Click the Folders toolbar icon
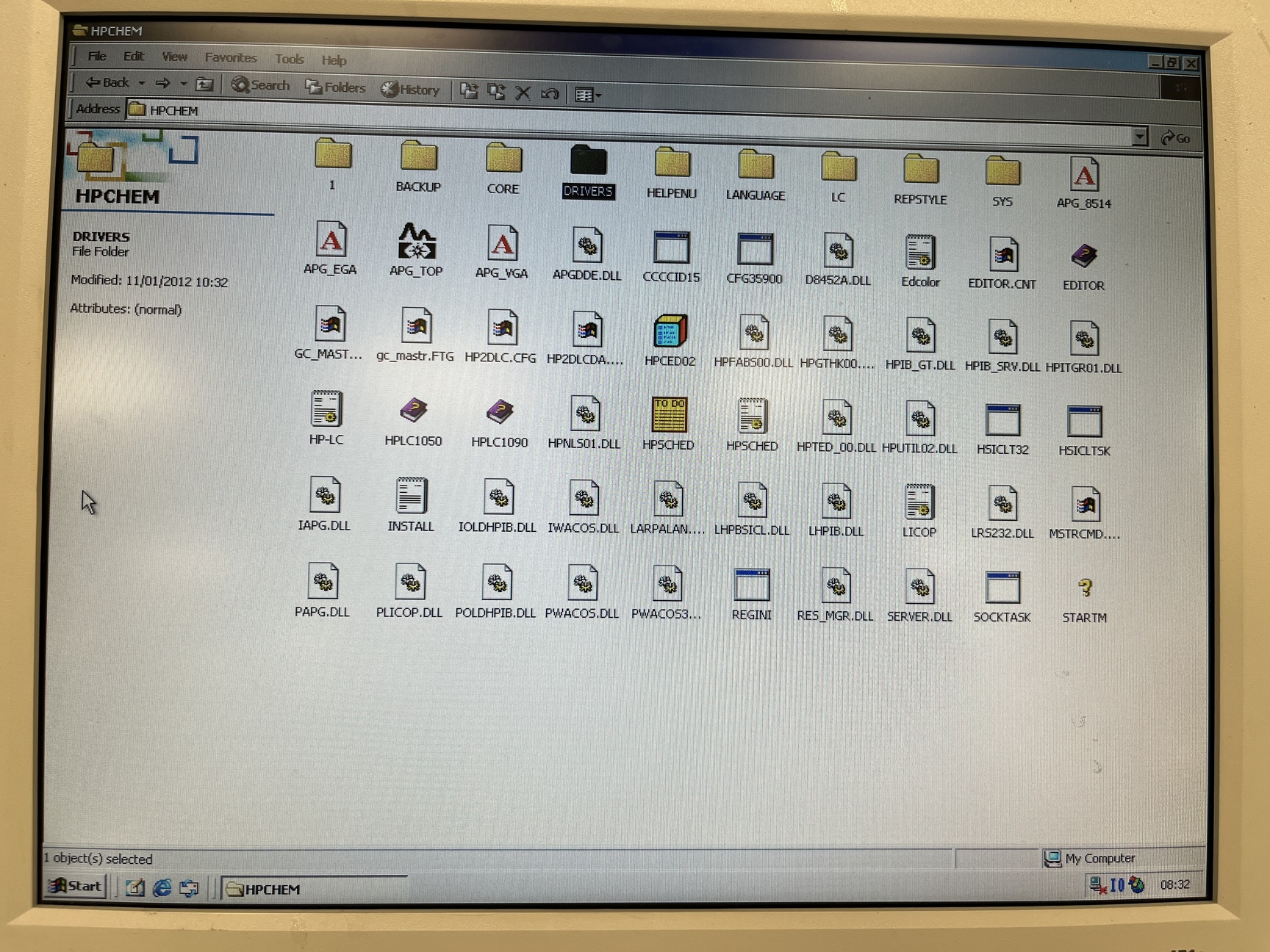Viewport: 1270px width, 952px height. click(335, 88)
